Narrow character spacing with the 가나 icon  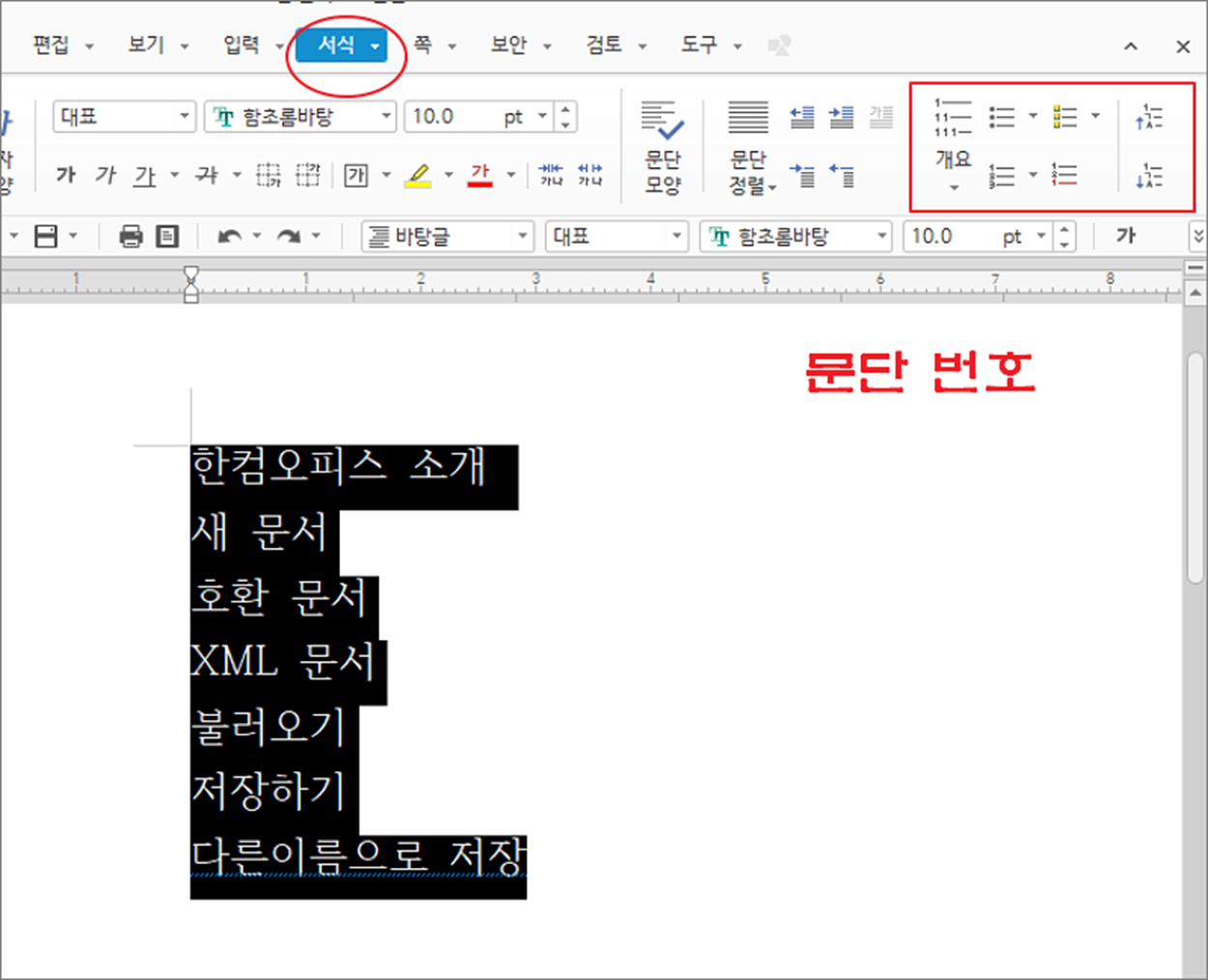coord(551,175)
